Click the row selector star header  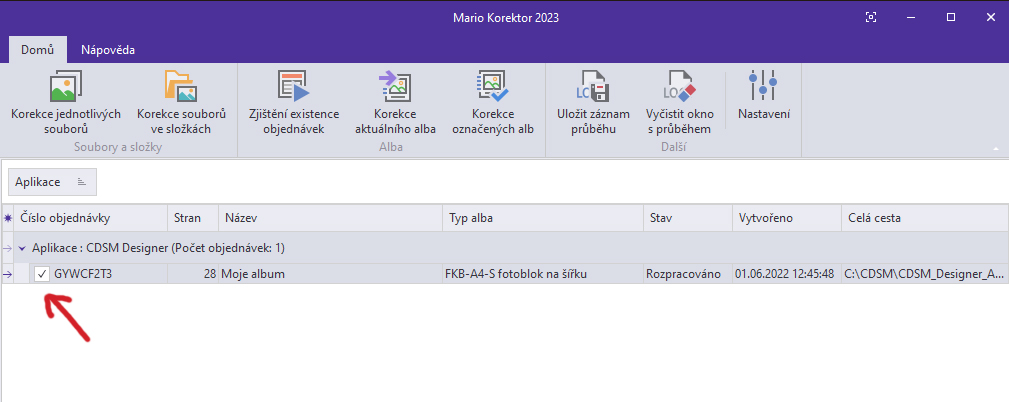8,218
